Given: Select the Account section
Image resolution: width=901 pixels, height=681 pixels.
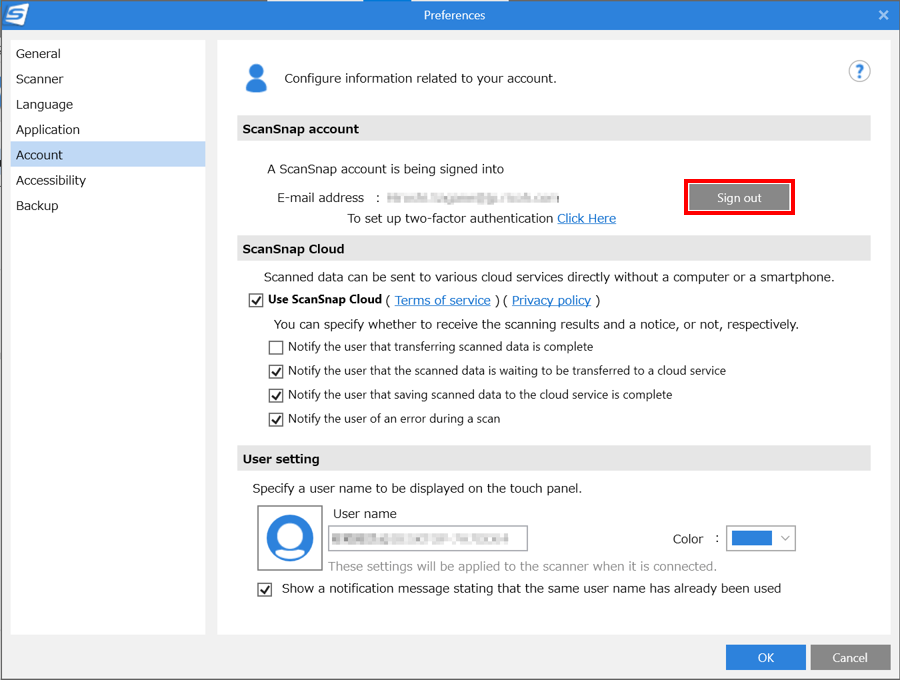Looking at the screenshot, I should (108, 155).
